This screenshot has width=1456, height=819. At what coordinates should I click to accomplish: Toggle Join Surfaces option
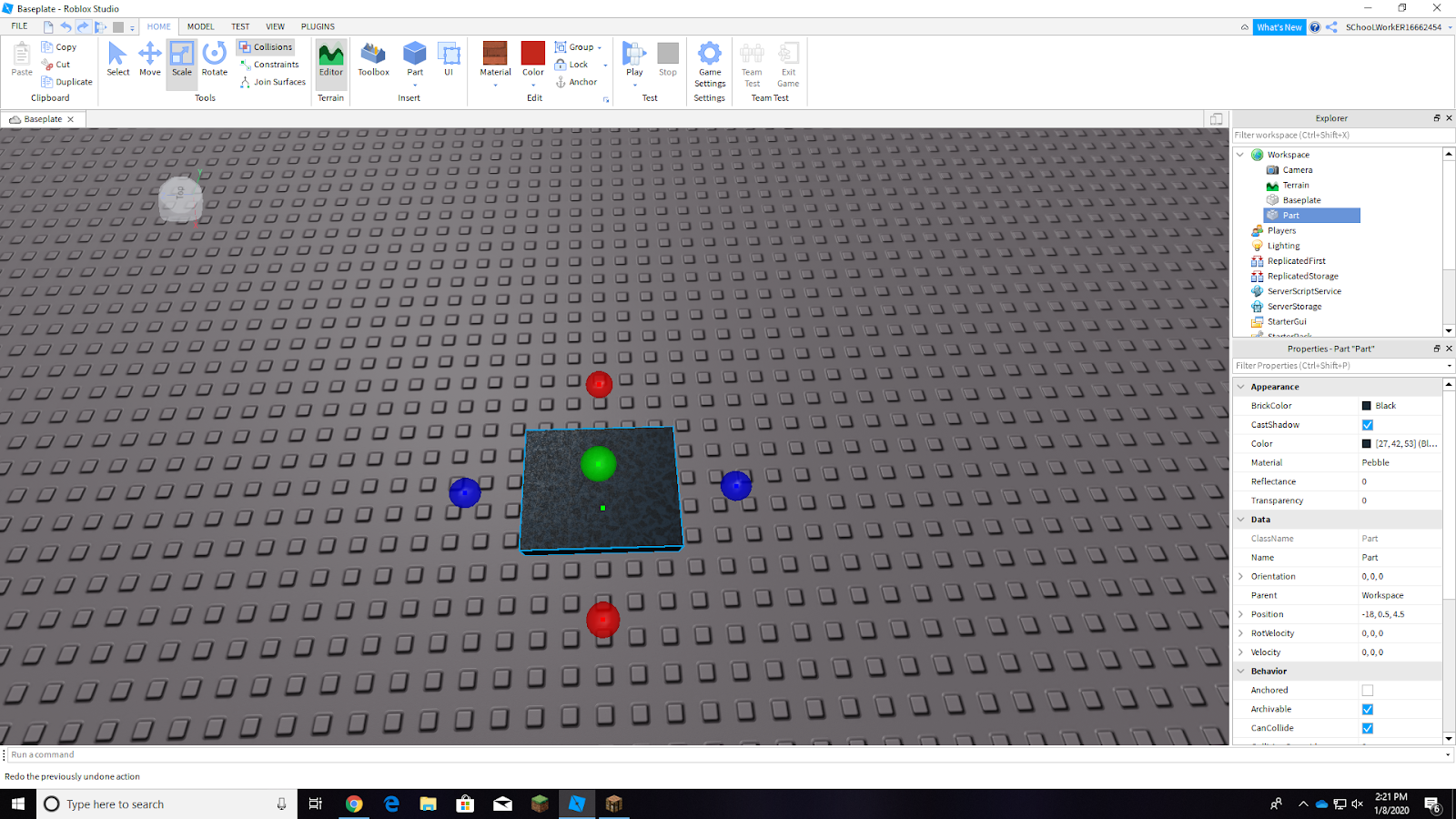coord(273,82)
